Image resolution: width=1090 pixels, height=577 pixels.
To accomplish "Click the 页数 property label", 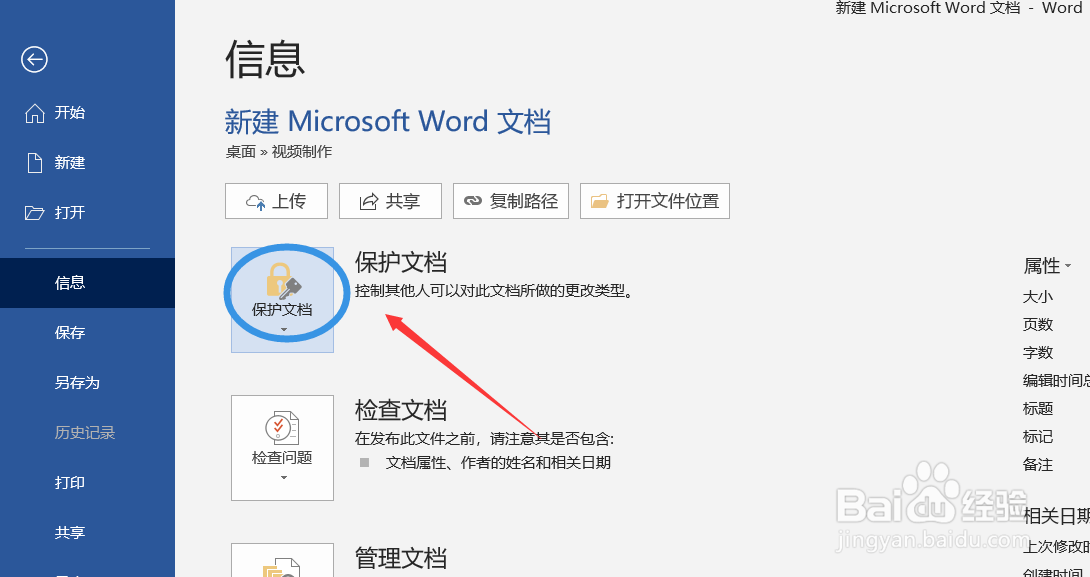I will tap(1038, 325).
